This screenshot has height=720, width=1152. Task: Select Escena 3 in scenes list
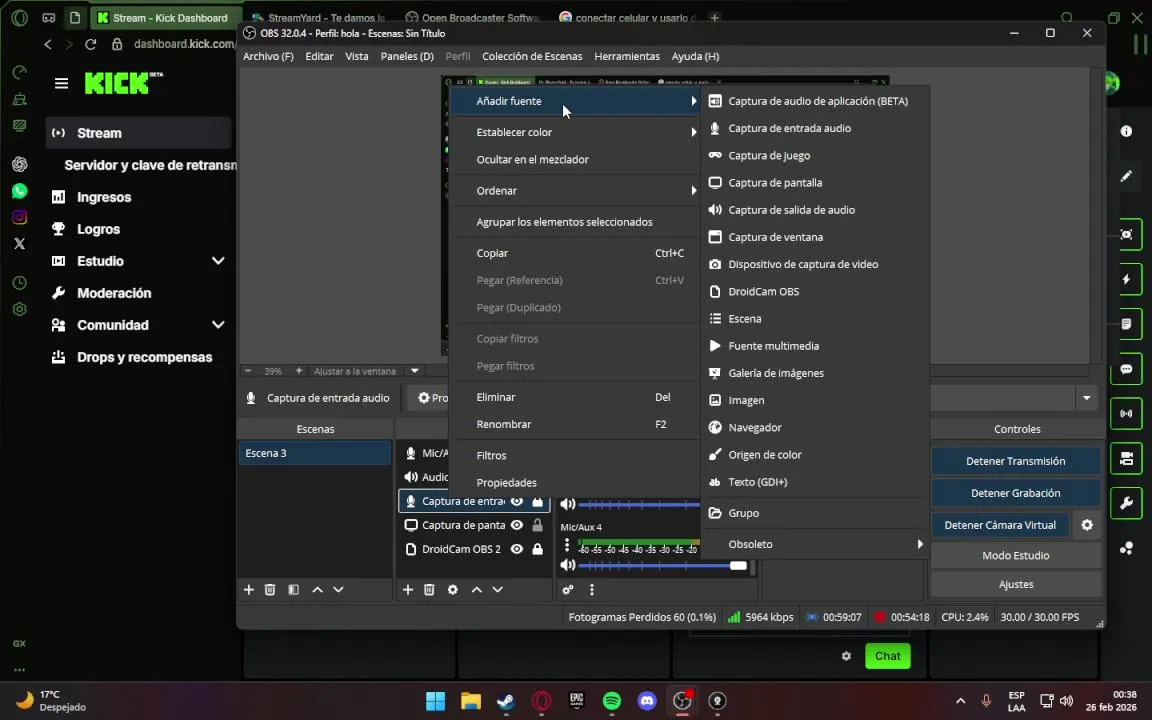[314, 453]
